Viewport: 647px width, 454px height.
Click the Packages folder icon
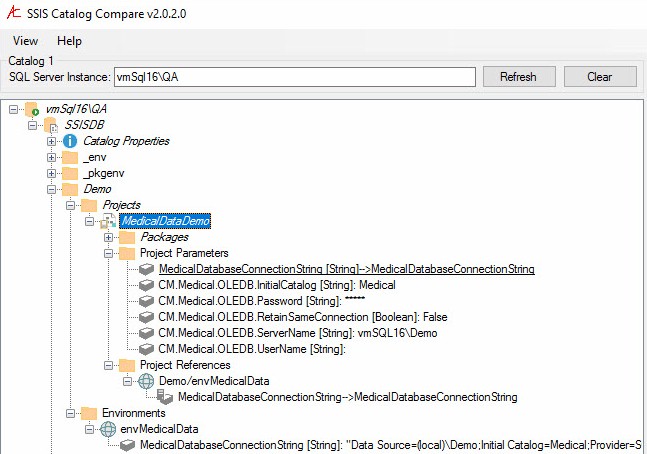pyautogui.click(x=127, y=237)
